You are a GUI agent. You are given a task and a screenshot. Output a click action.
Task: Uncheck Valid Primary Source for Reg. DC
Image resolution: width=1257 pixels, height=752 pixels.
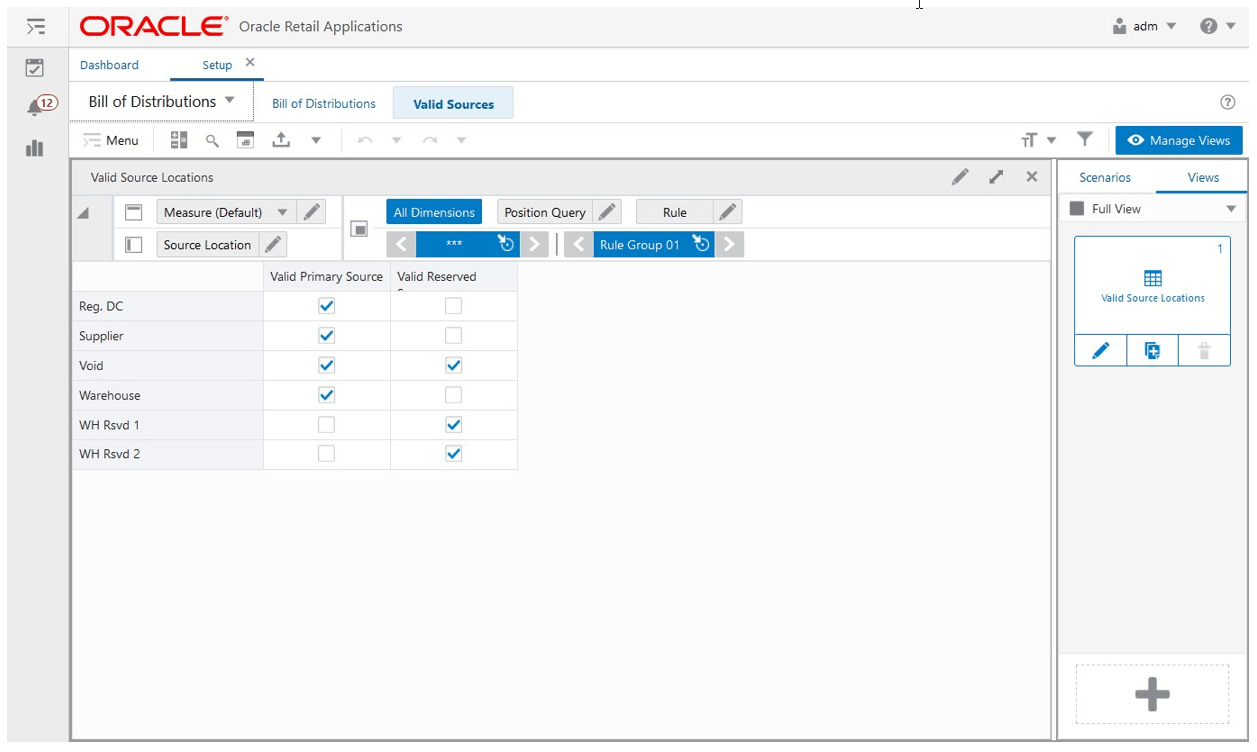tap(326, 306)
